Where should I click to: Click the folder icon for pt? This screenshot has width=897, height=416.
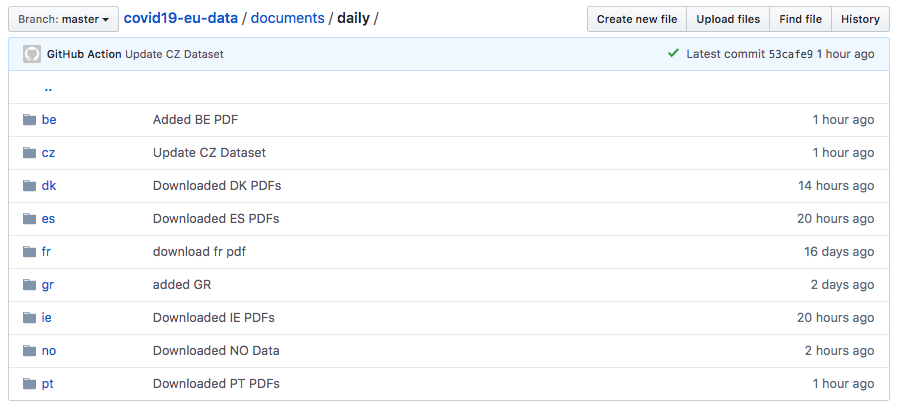coord(30,383)
